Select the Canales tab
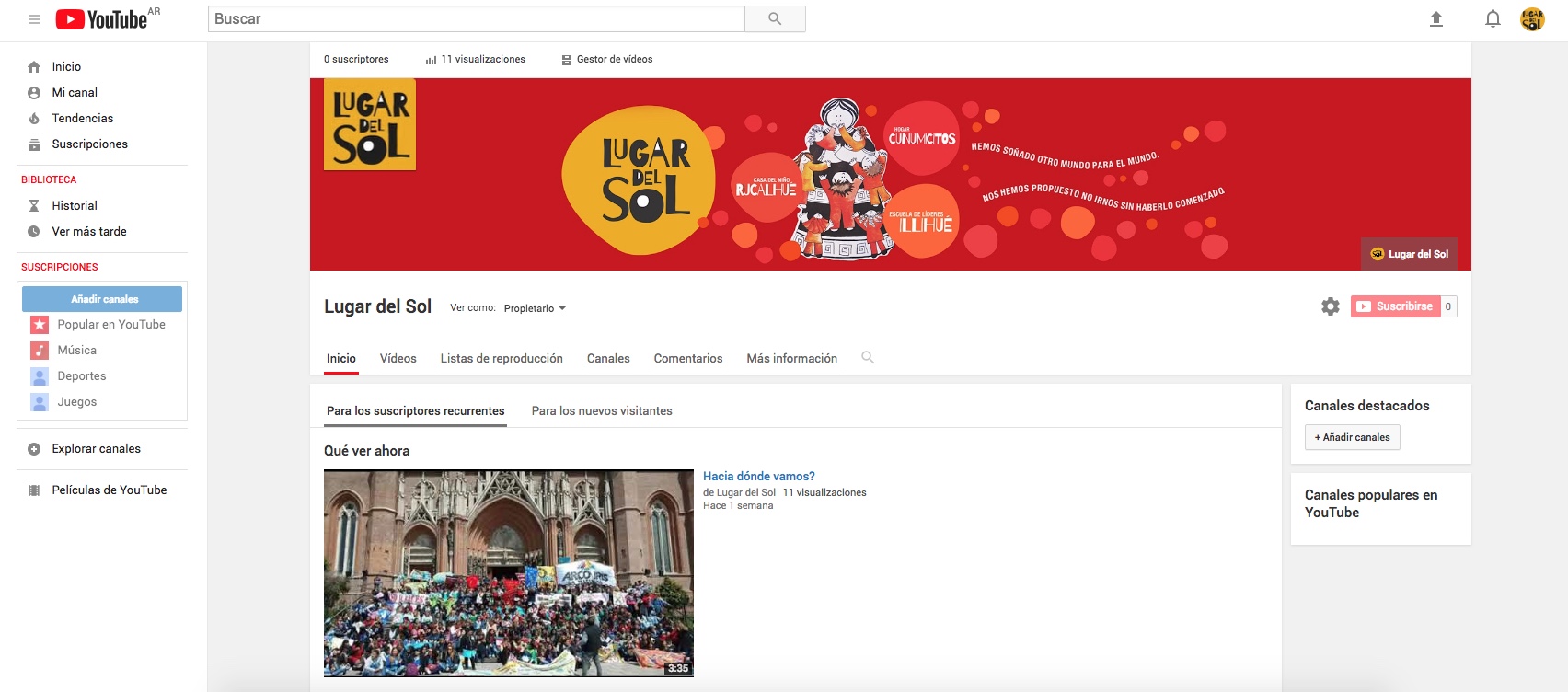Screen dimensions: 1568x692 pos(608,359)
